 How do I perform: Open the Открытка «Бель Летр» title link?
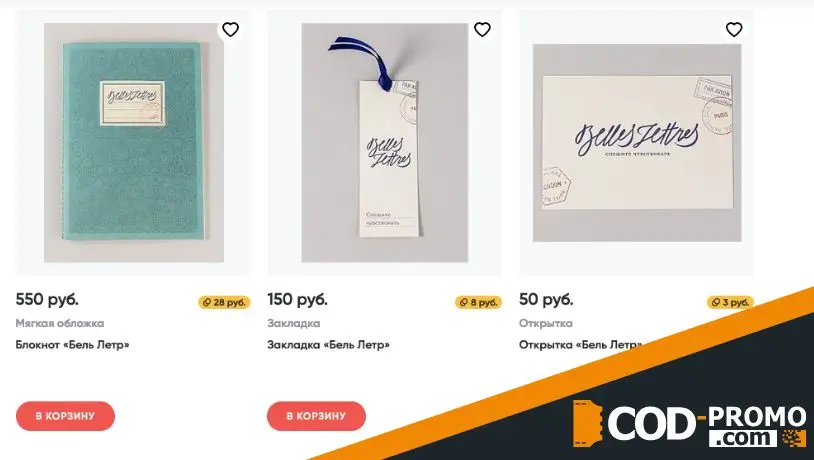point(580,345)
